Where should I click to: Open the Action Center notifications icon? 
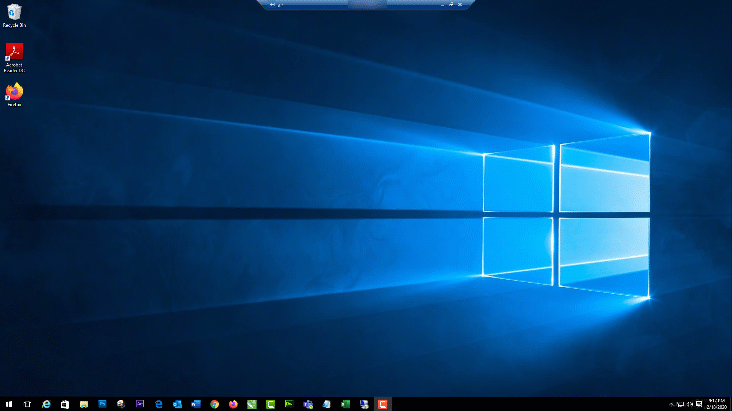point(699,404)
